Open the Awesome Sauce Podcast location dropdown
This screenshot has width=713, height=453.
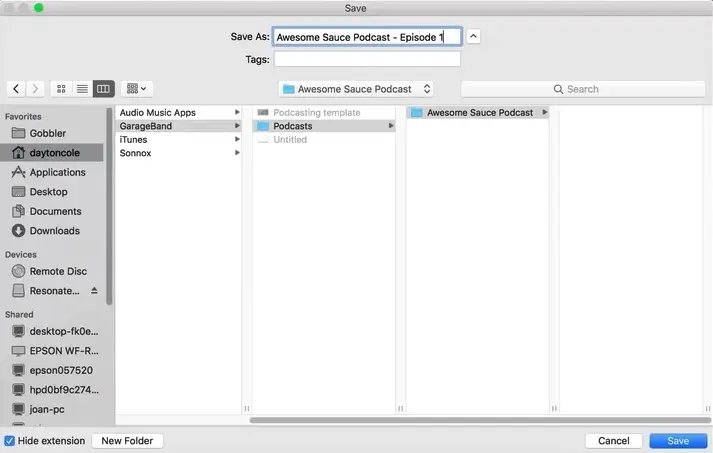[x=357, y=89]
